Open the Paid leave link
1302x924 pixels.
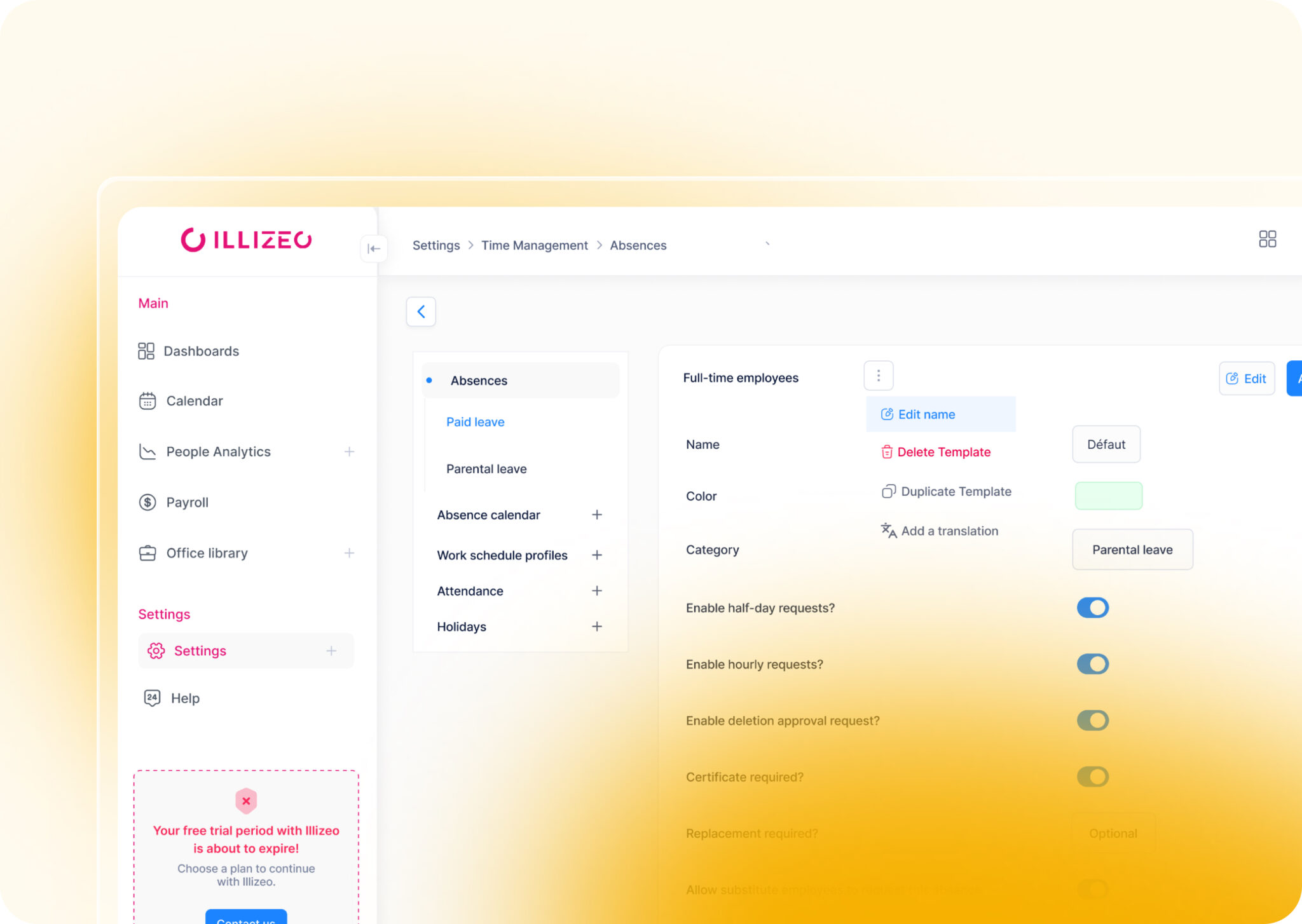coord(475,422)
